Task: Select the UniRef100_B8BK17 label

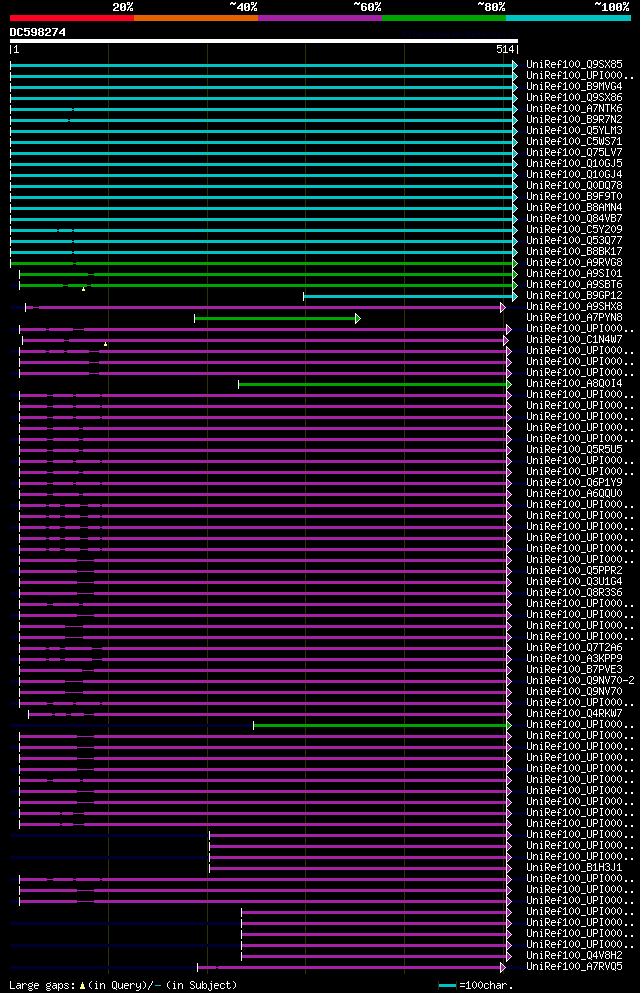Action: click(x=574, y=251)
